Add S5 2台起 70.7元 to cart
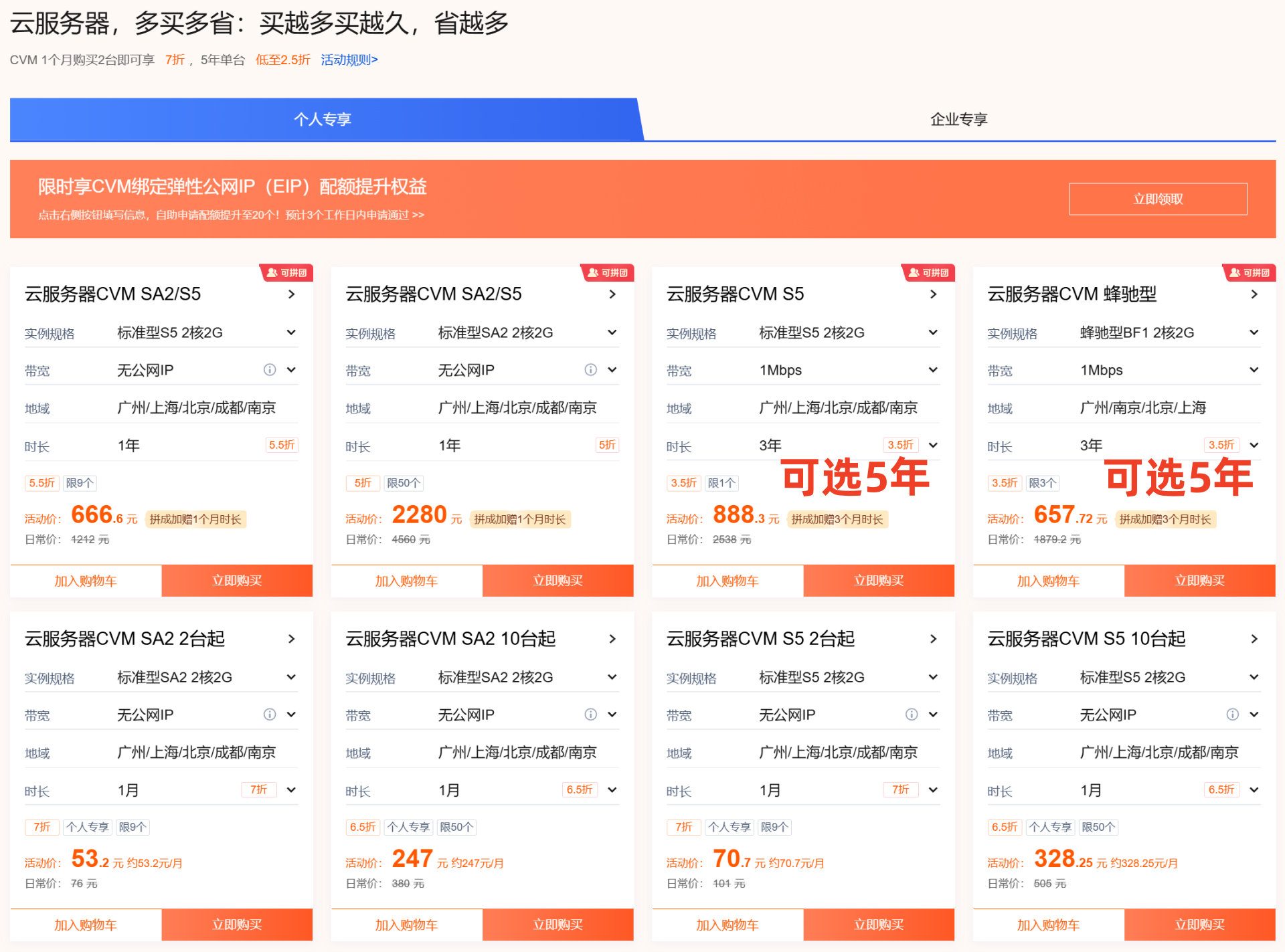 click(x=727, y=925)
